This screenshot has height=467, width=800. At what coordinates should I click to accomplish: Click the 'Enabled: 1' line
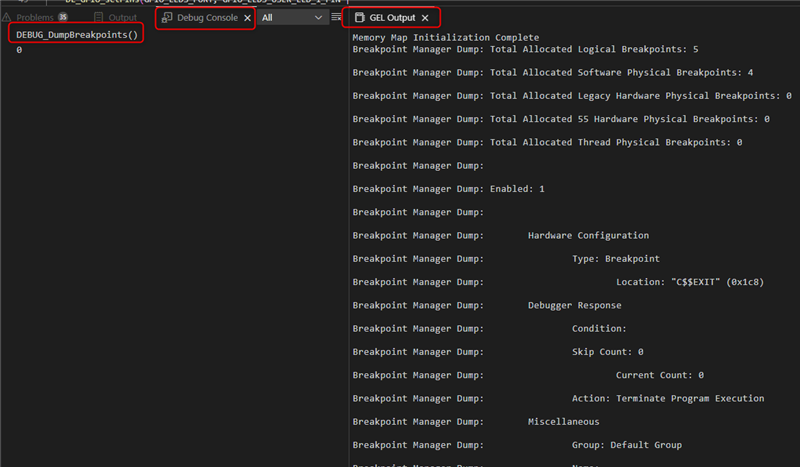point(448,189)
